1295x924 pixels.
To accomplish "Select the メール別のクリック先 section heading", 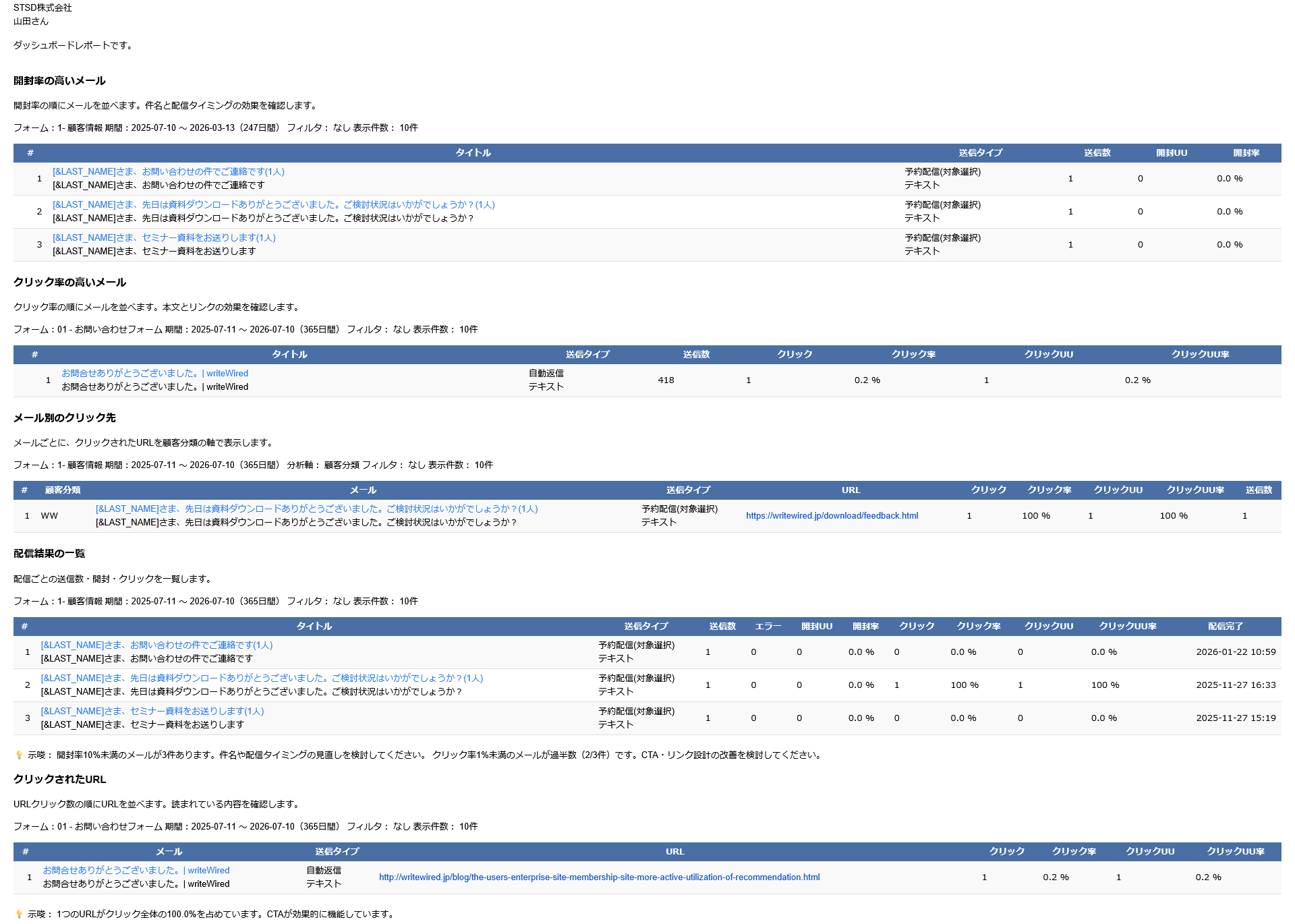I will click(65, 418).
